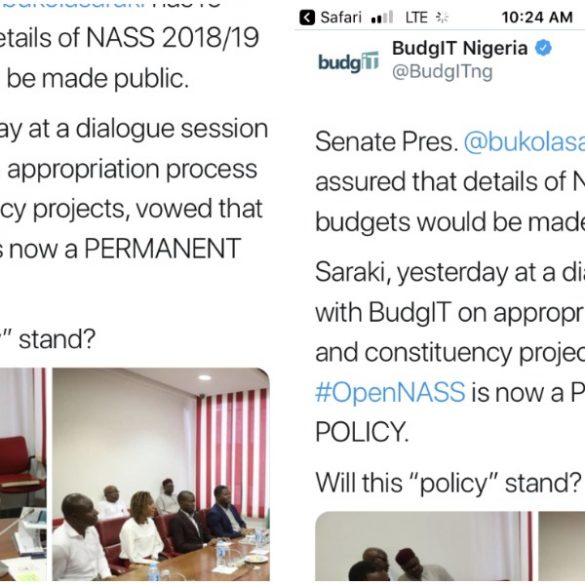Tap the 10:24 AM clock
Image resolution: width=585 pixels, height=585 pixels.
click(x=537, y=18)
